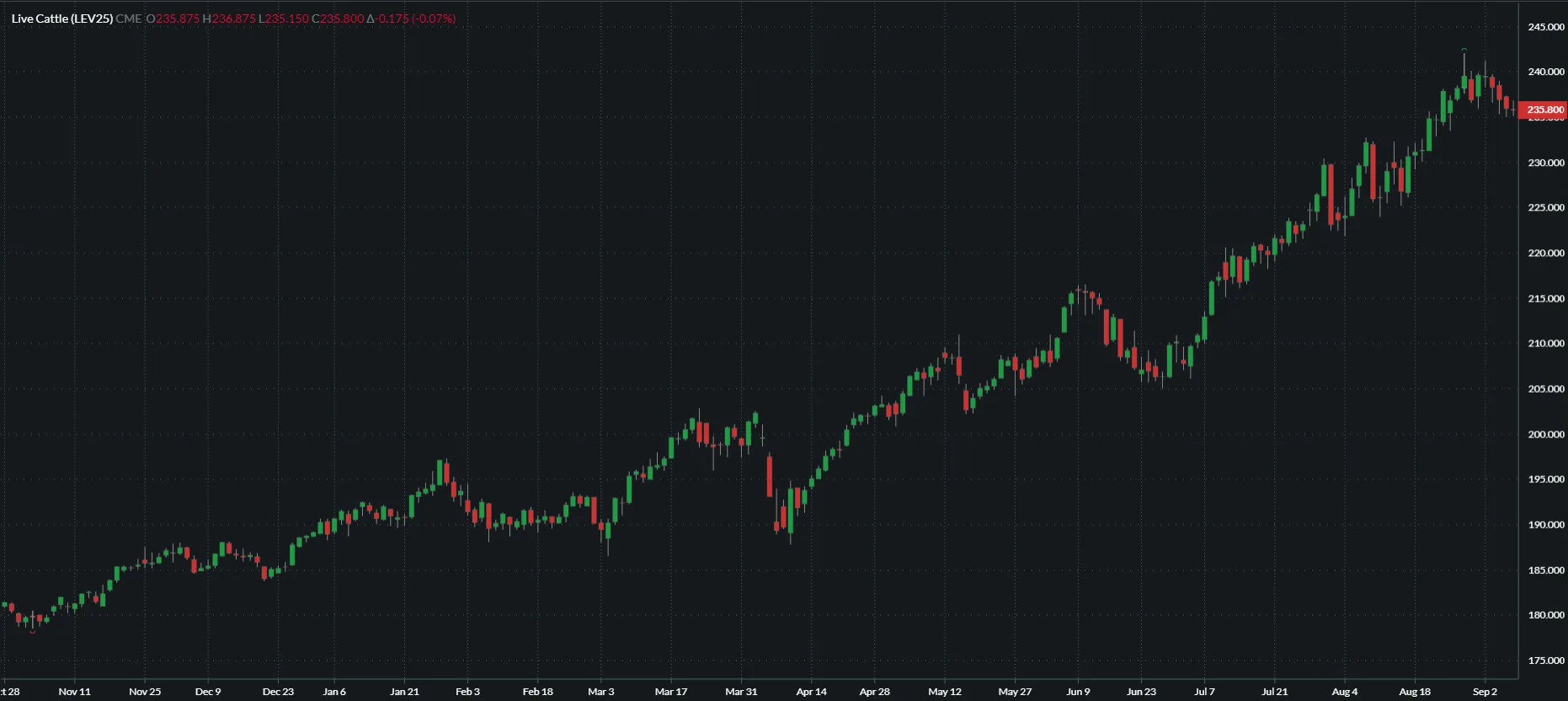
Task: Select the low value L235.150 in header
Action: (284, 19)
